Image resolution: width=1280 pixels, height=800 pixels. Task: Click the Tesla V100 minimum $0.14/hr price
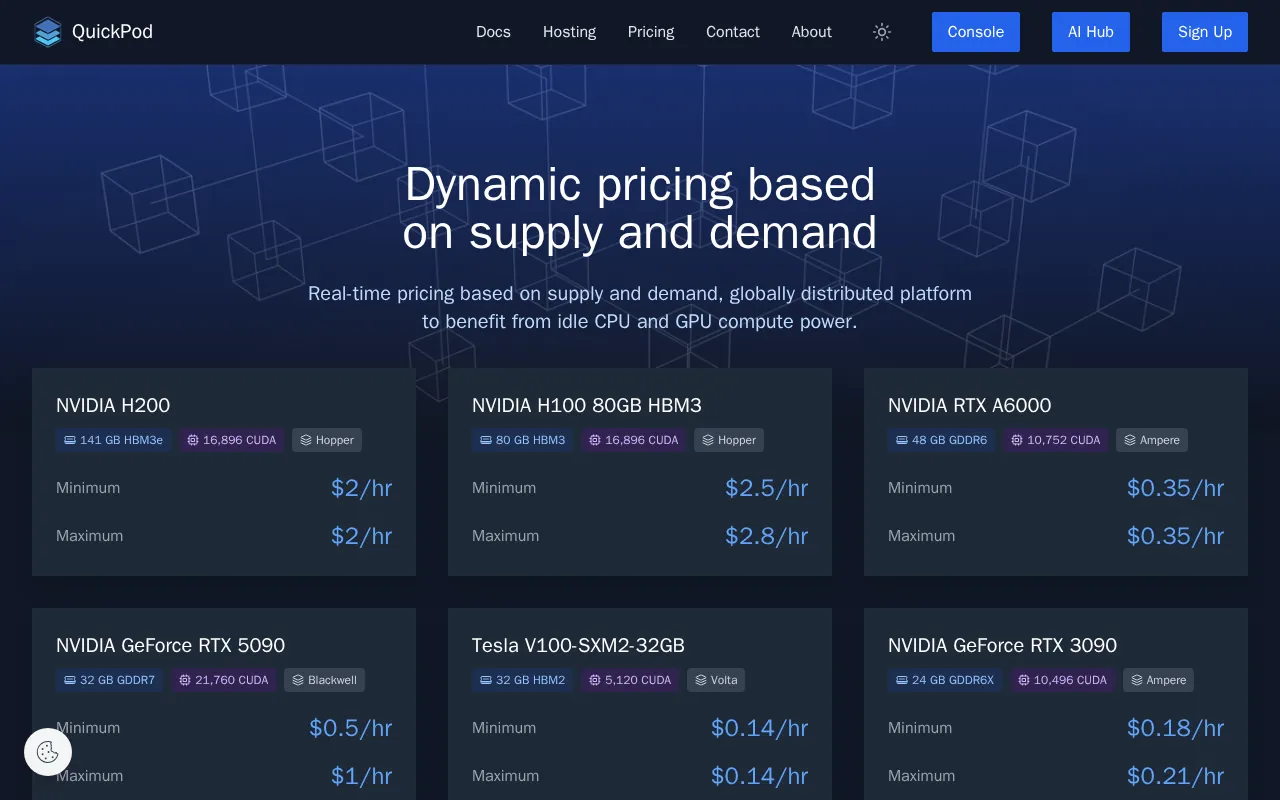click(x=759, y=728)
